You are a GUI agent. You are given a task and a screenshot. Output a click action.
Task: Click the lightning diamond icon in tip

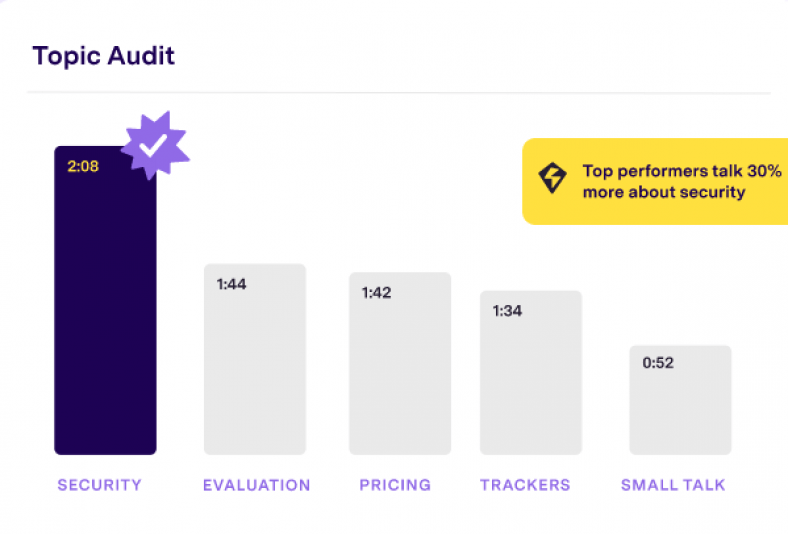click(x=552, y=180)
